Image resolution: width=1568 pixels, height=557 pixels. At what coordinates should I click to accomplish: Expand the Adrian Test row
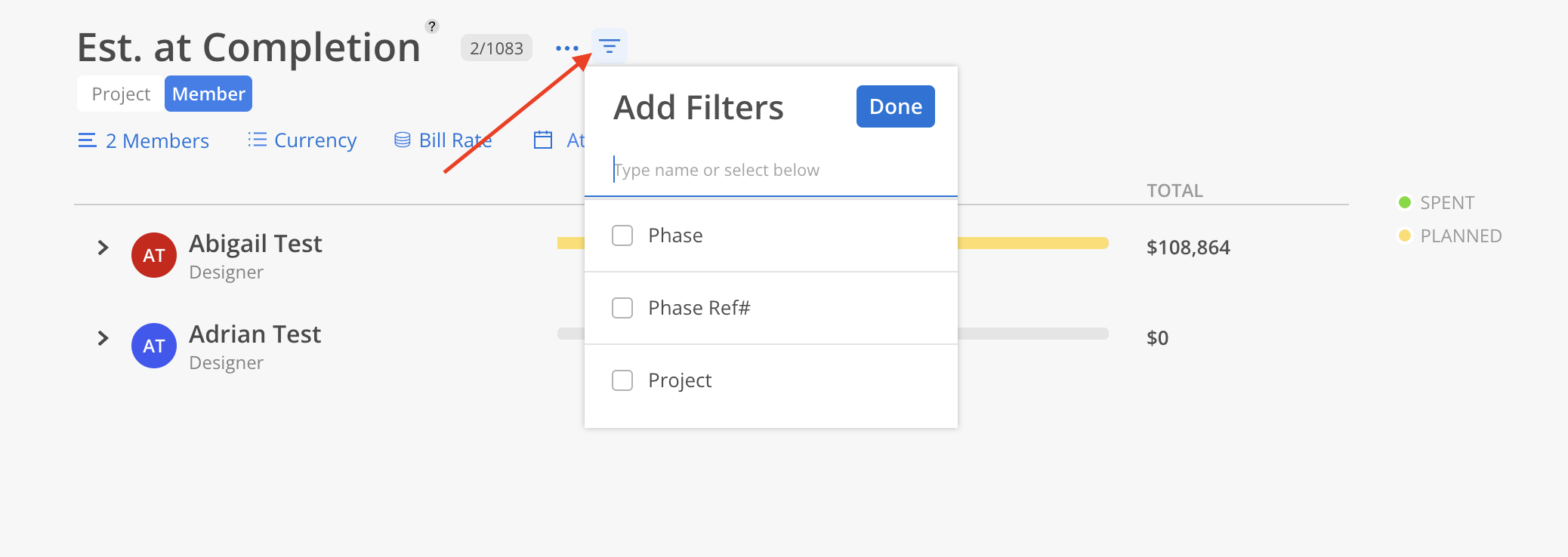(103, 338)
